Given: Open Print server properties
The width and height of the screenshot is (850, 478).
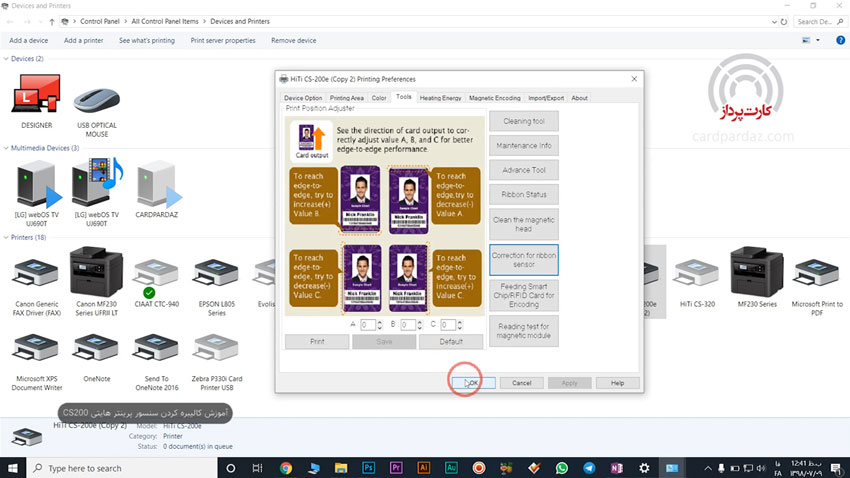Looking at the screenshot, I should pos(223,40).
